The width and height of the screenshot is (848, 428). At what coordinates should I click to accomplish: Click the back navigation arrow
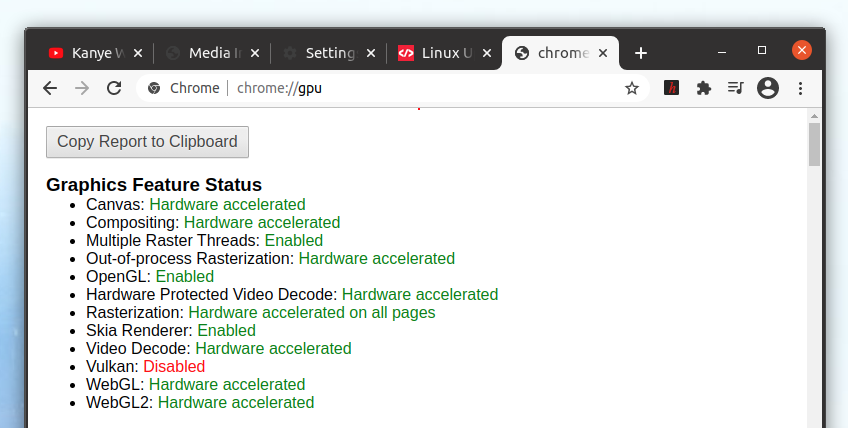coord(50,88)
